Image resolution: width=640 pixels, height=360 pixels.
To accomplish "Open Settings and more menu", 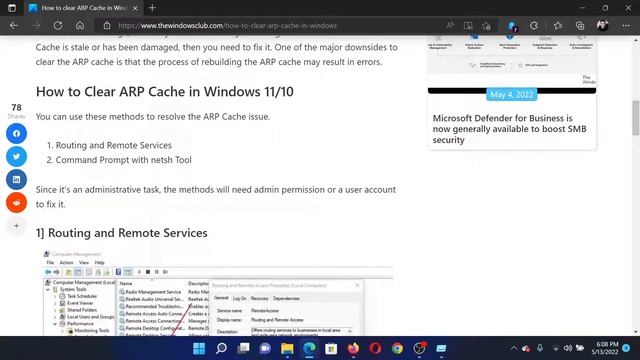I will [x=626, y=25].
